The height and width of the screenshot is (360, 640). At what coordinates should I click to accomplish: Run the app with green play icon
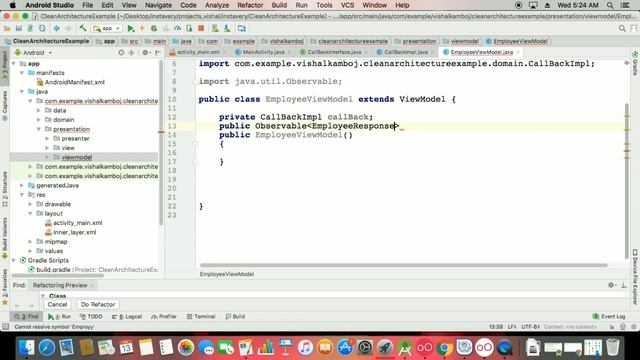[x=131, y=29]
